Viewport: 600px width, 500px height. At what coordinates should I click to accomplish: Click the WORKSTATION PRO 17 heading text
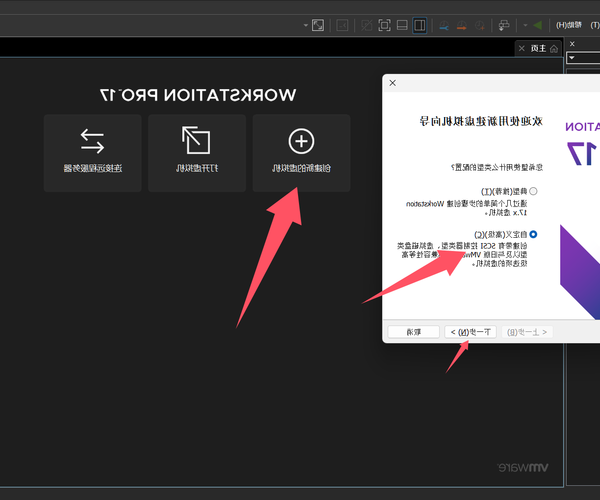pos(198,95)
